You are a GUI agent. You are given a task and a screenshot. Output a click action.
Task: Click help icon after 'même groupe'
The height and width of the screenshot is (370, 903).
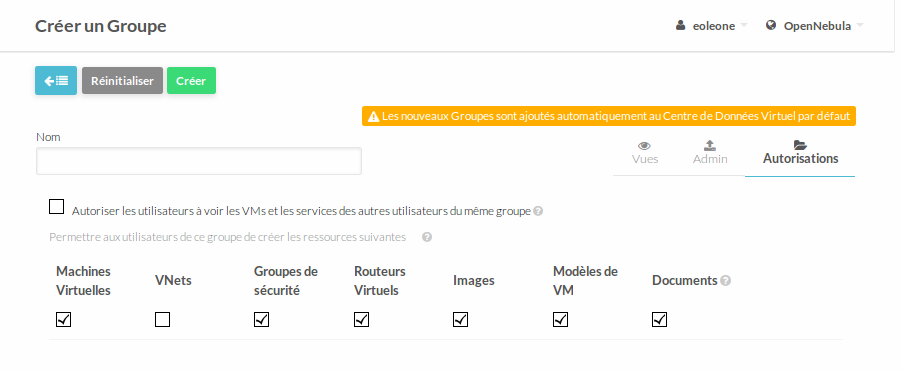coord(538,212)
